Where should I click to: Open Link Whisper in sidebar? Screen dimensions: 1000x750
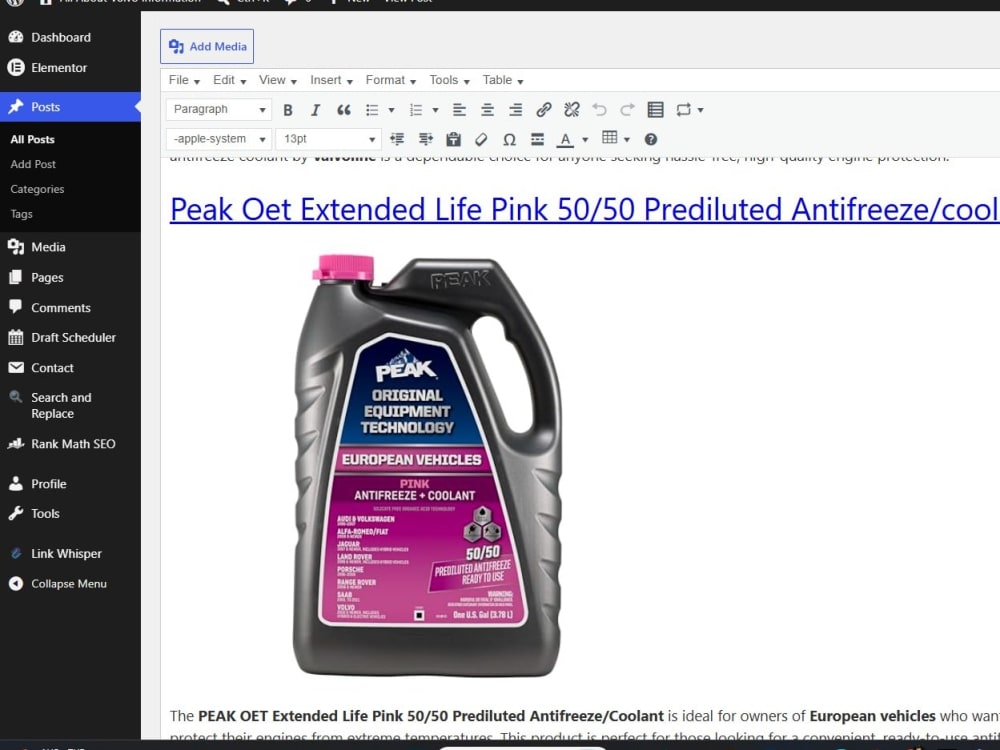[x=66, y=554]
